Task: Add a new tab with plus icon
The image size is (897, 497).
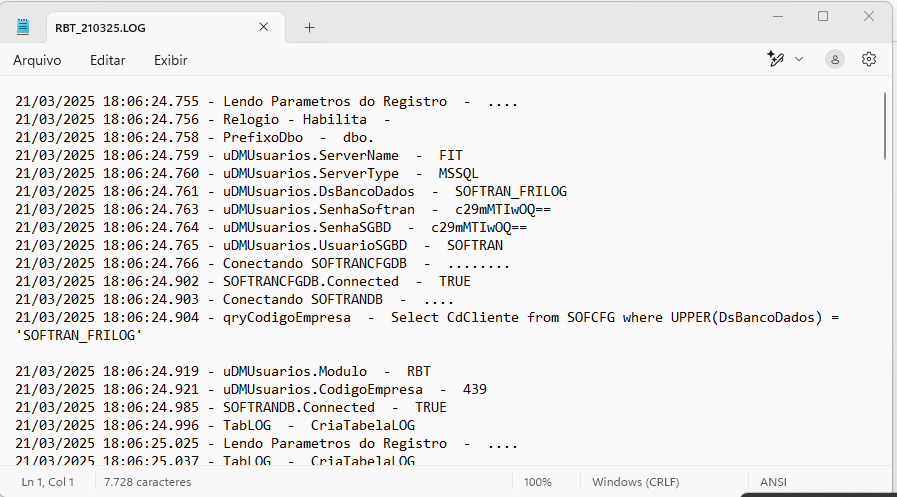Action: click(309, 28)
